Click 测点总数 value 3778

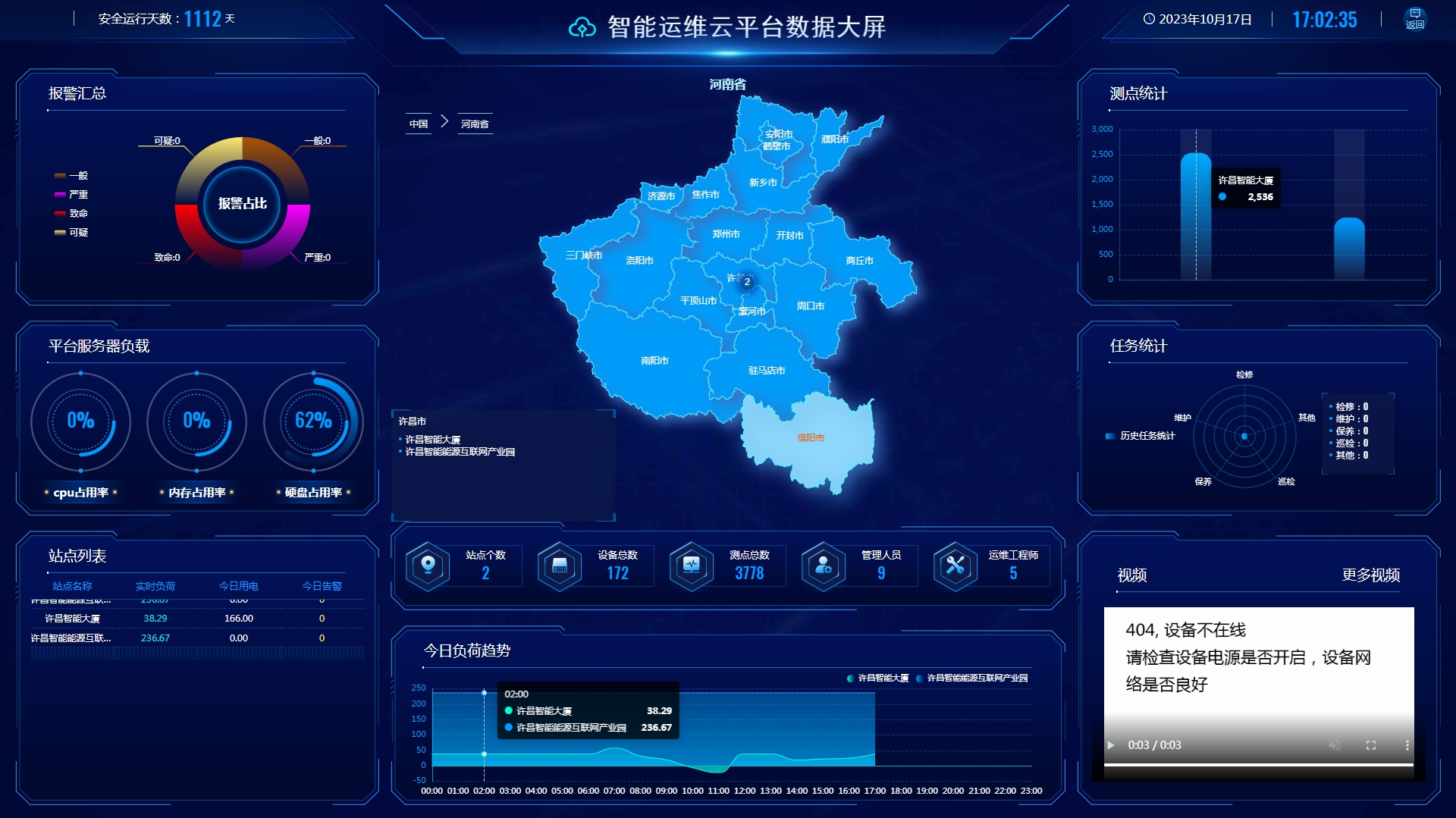[749, 573]
